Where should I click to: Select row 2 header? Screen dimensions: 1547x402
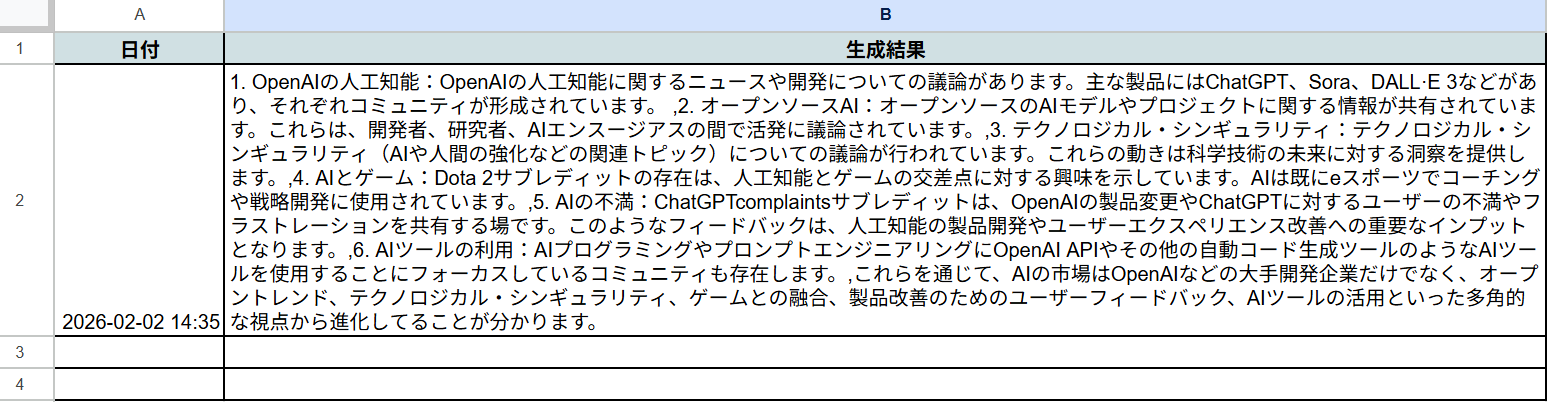[20, 200]
